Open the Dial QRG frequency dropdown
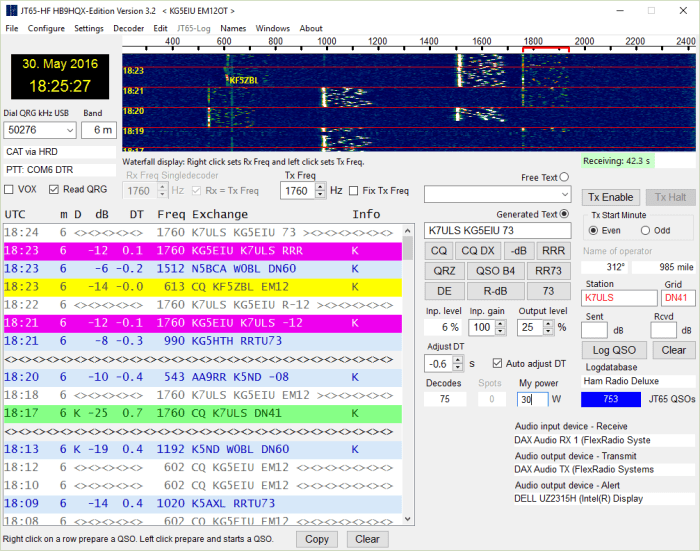This screenshot has height=551, width=700. click(67, 131)
